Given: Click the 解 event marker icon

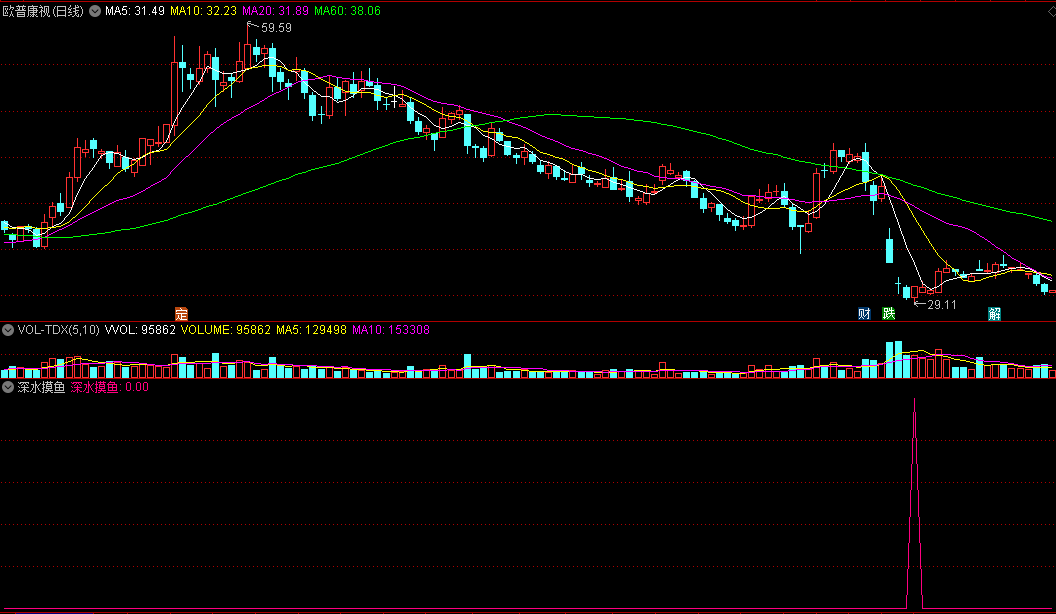Looking at the screenshot, I should (x=995, y=314).
